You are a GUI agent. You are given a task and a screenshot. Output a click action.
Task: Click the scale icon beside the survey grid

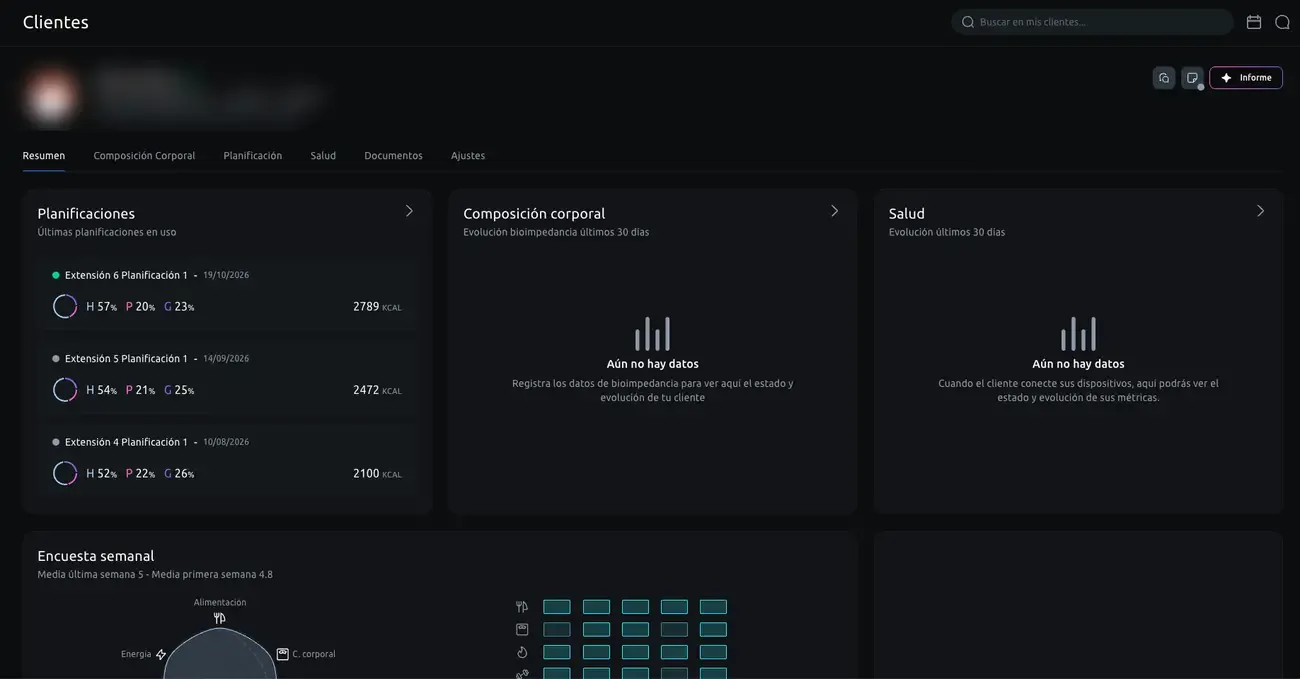pyautogui.click(x=522, y=630)
